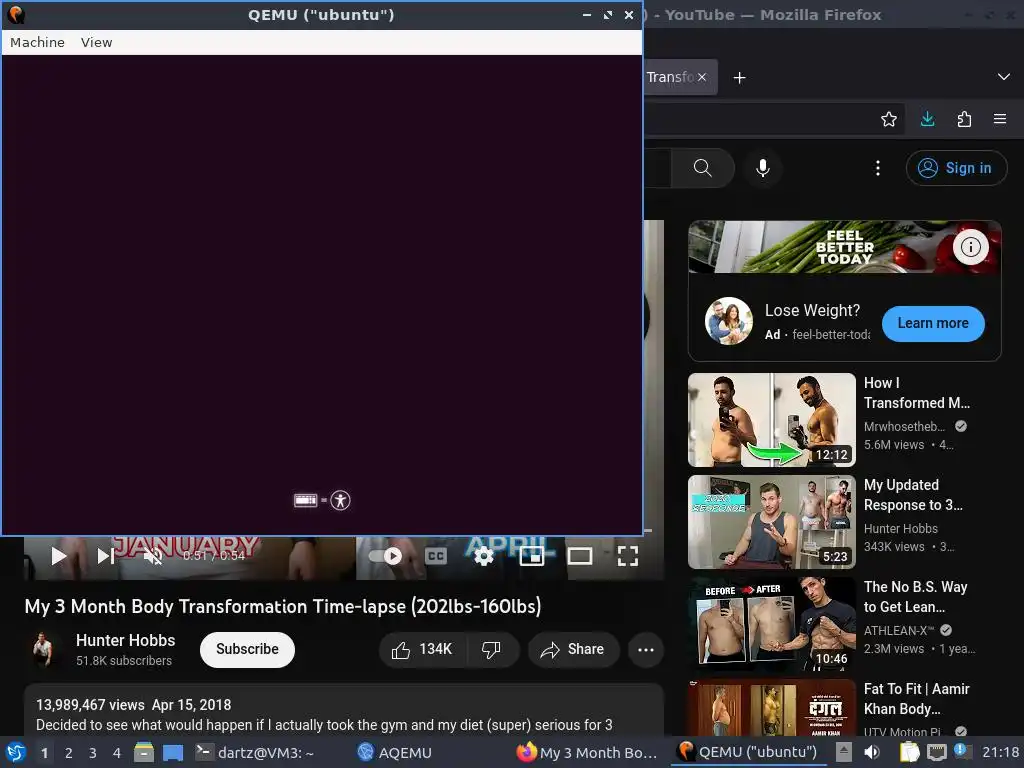Open Mrwhosetheb... channel name

pos(904,426)
